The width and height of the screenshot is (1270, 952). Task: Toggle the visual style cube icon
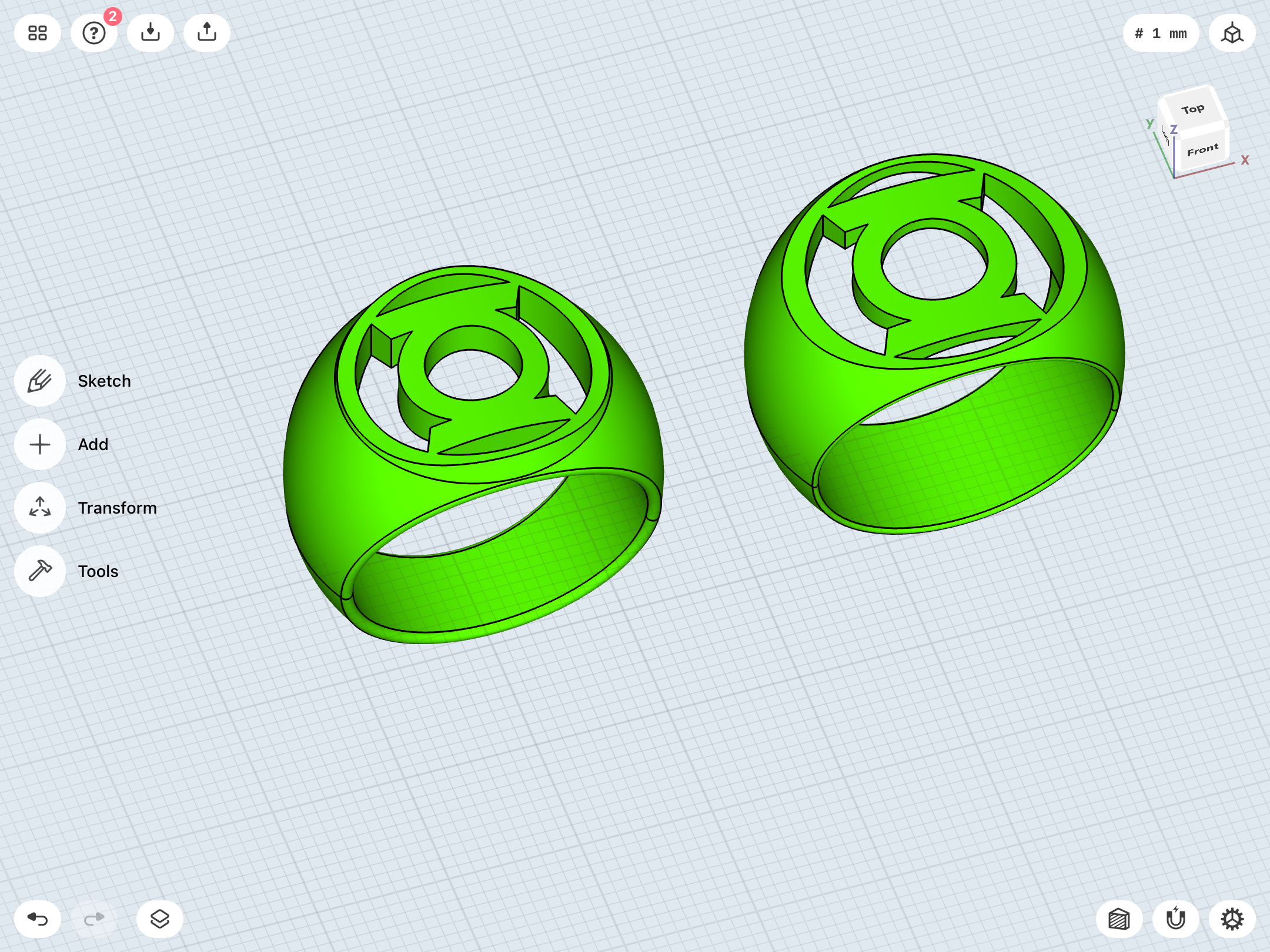click(x=1119, y=919)
